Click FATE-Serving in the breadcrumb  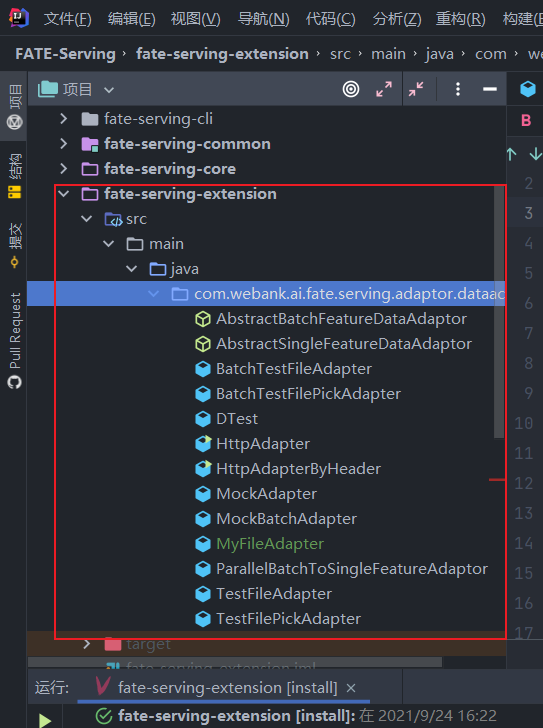[x=65, y=54]
